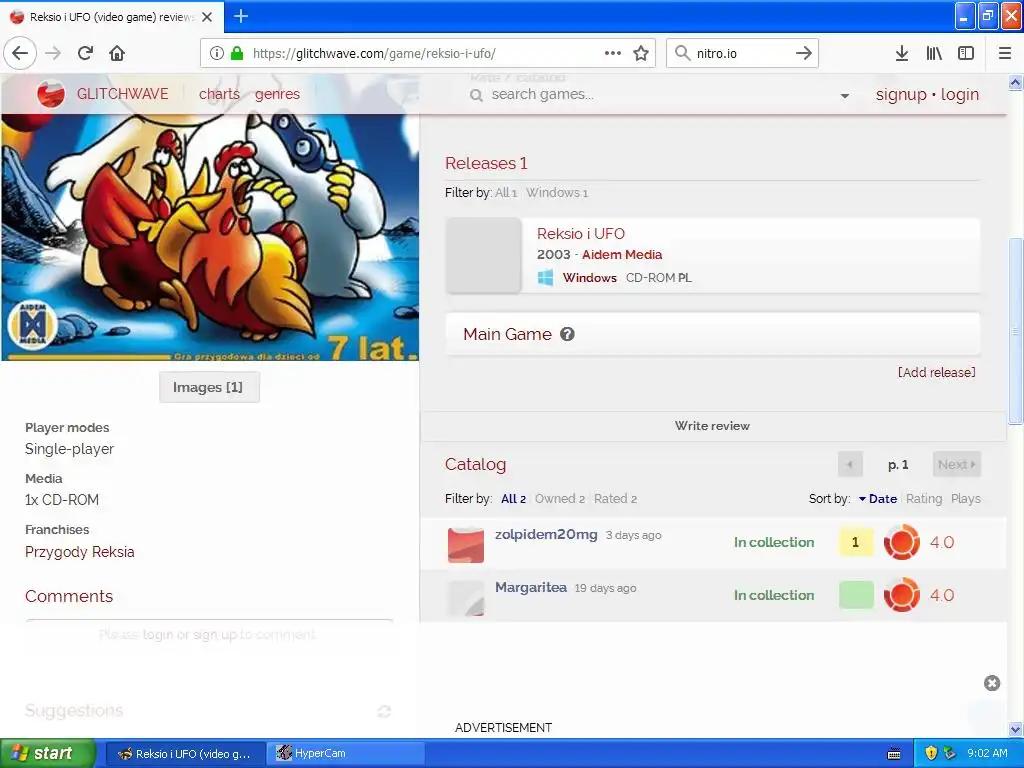The width and height of the screenshot is (1024, 768).
Task: Filter releases by Windows 1
Action: click(557, 193)
